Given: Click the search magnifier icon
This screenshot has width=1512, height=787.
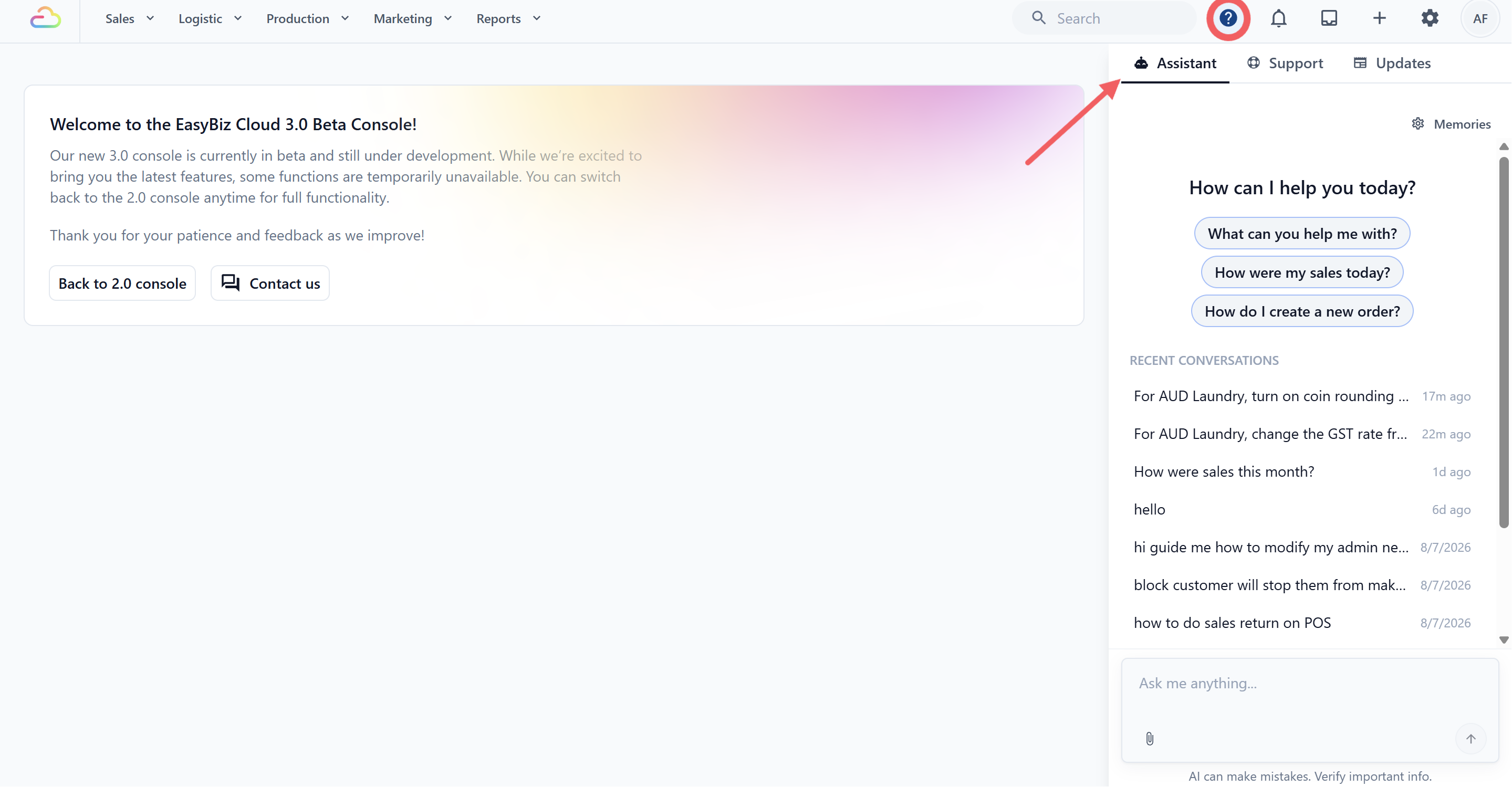Looking at the screenshot, I should [x=1038, y=18].
